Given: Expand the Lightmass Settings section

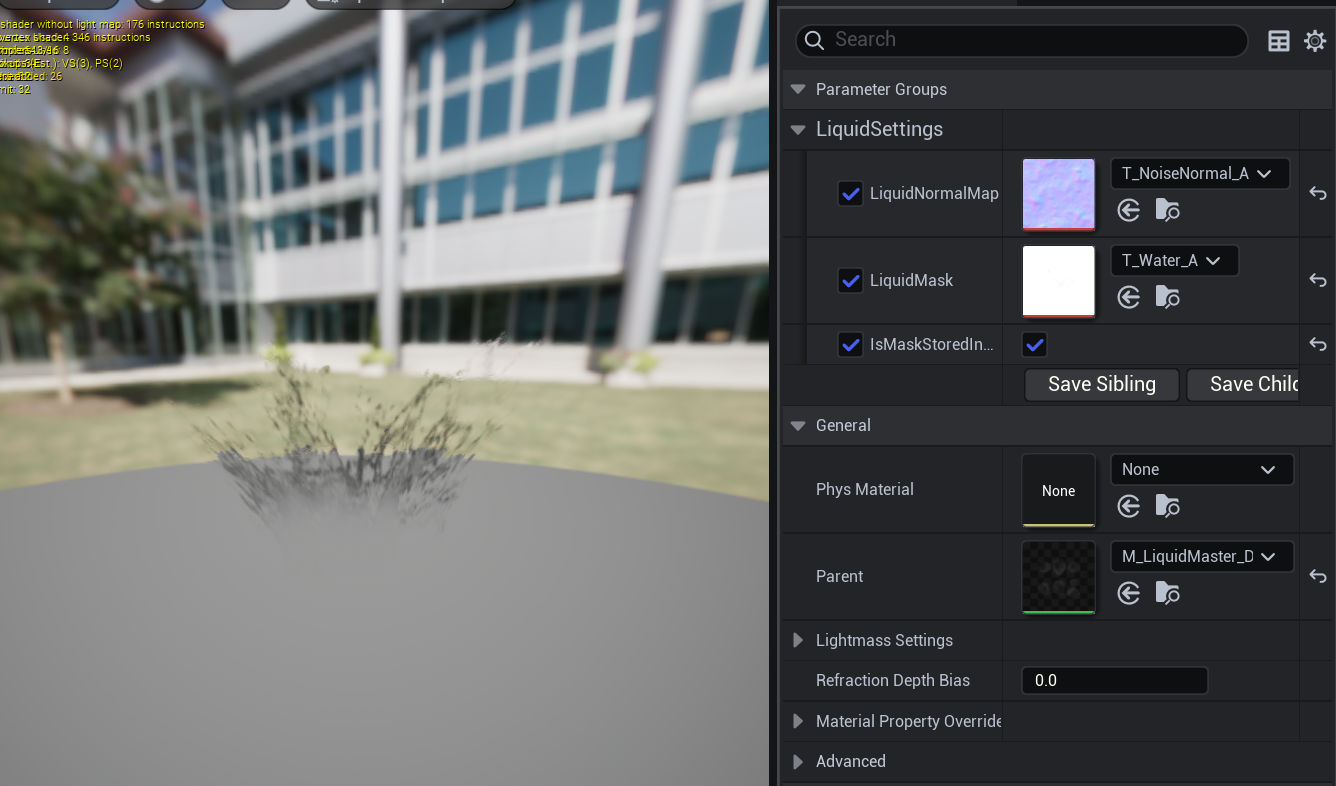Looking at the screenshot, I should 797,640.
